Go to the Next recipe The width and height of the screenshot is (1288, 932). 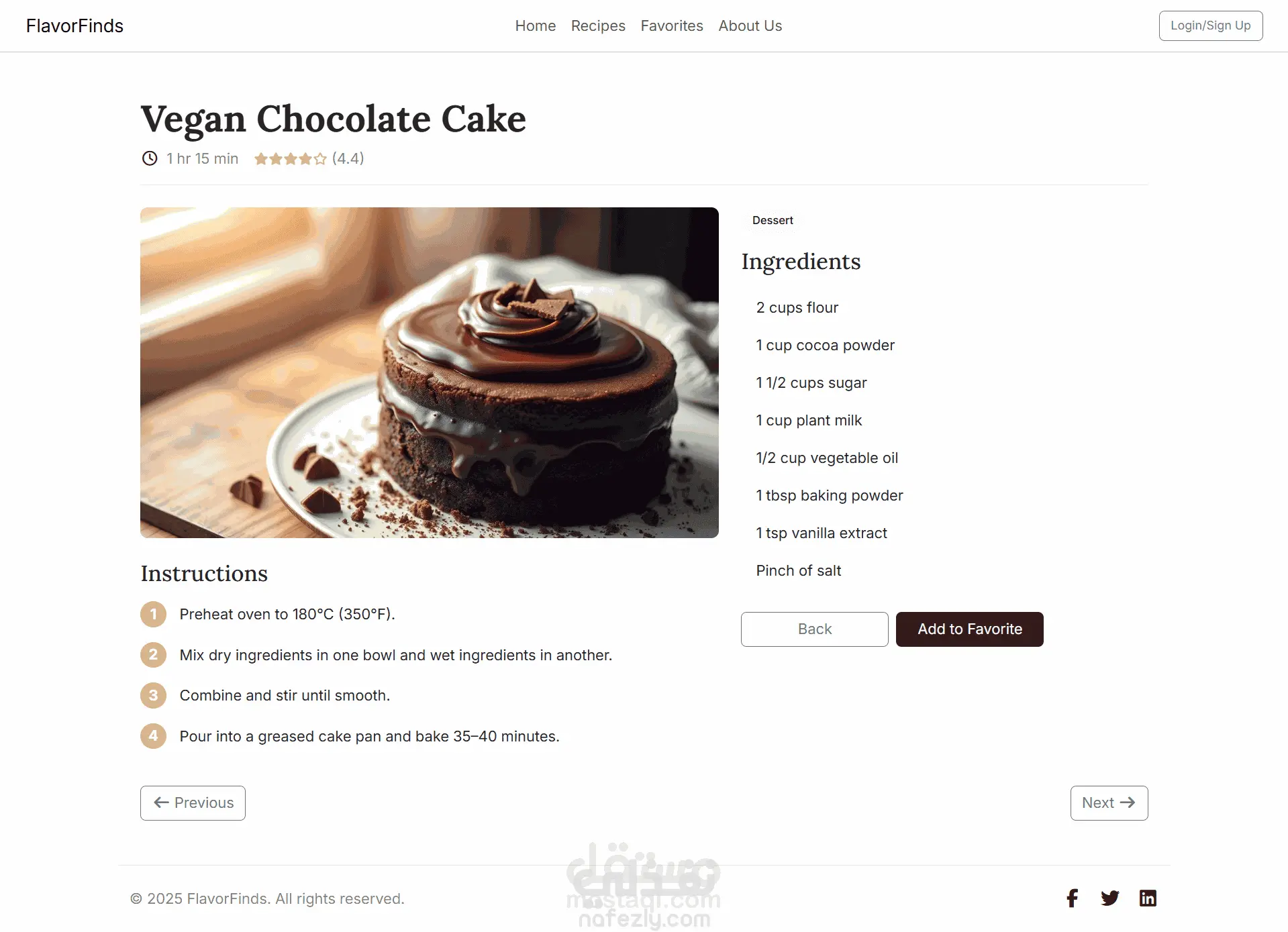point(1109,802)
